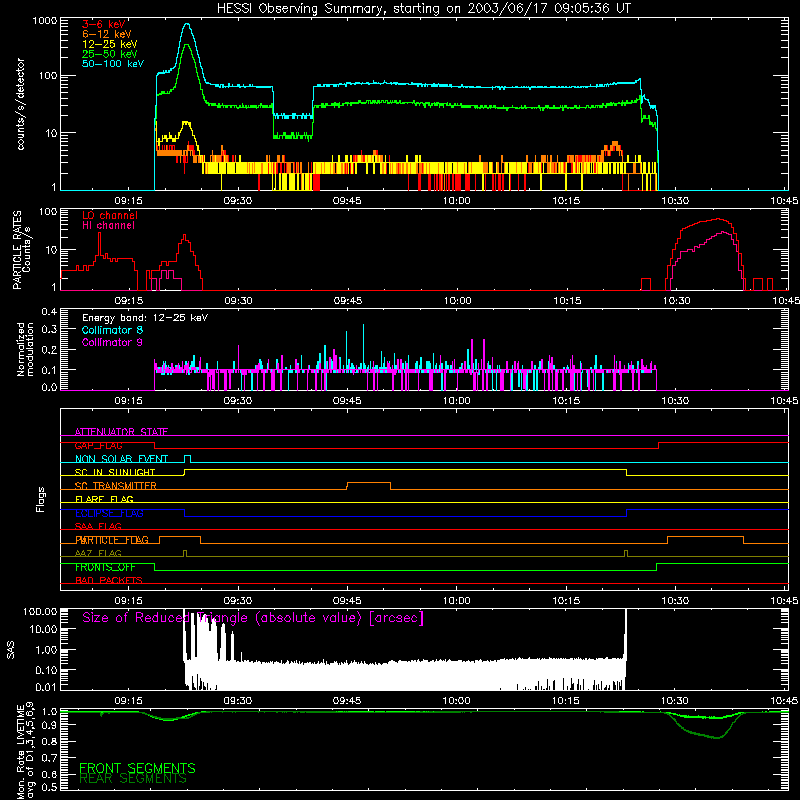
Task: Select the LO channel legend label
Action: [x=110, y=215]
